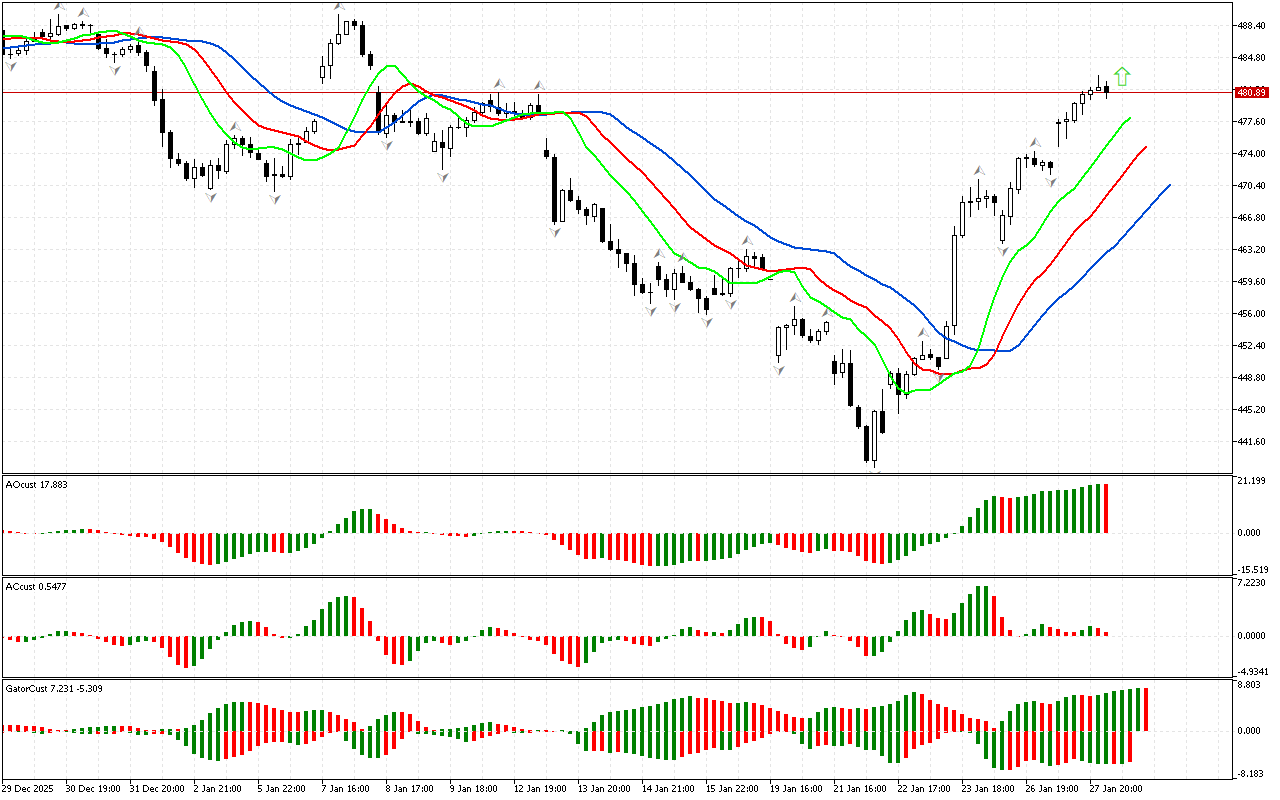Click the final red GatorCust upper bar

pyautogui.click(x=1146, y=709)
